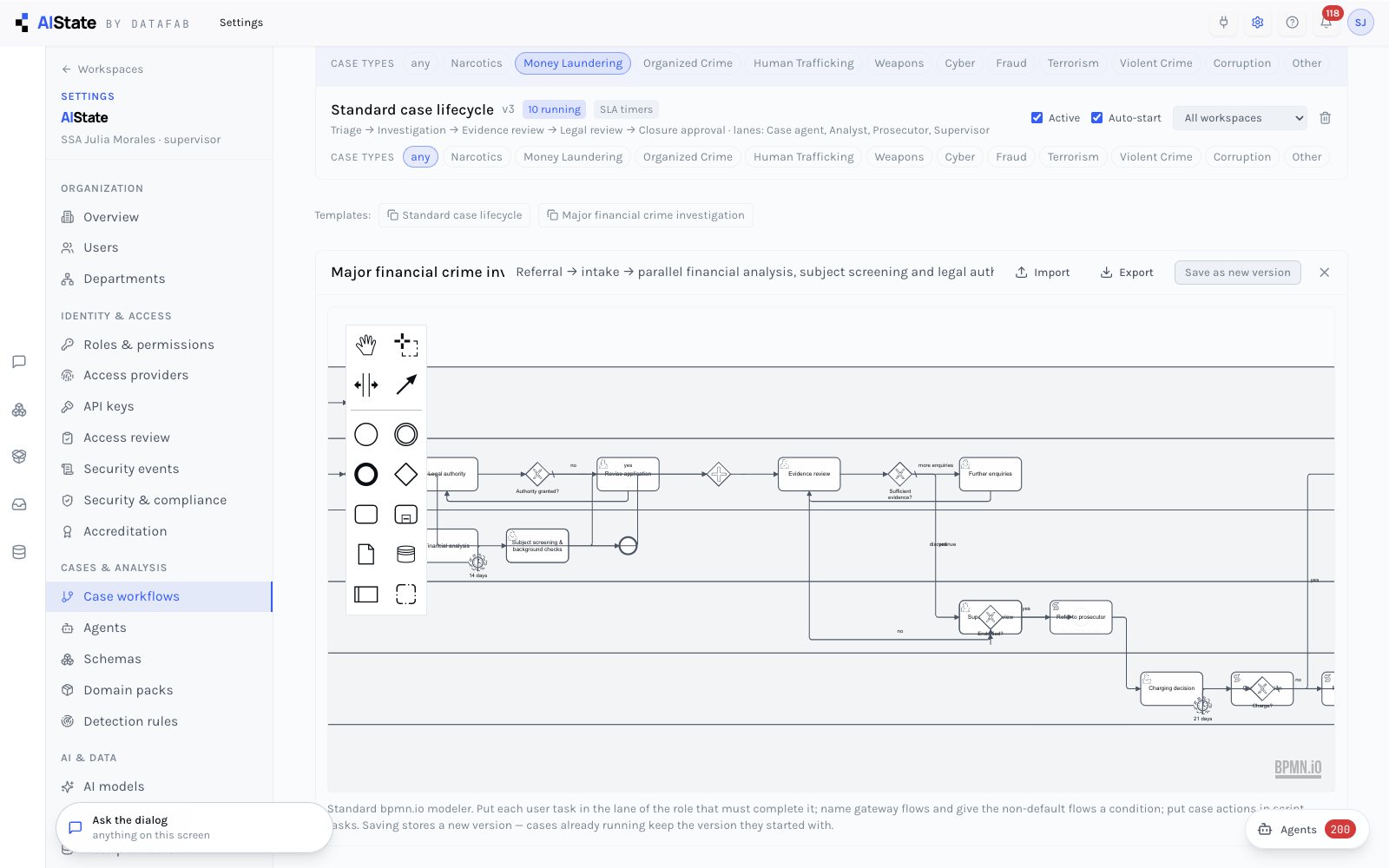Select the global connect arrow tool
1389x868 pixels.
click(x=406, y=385)
